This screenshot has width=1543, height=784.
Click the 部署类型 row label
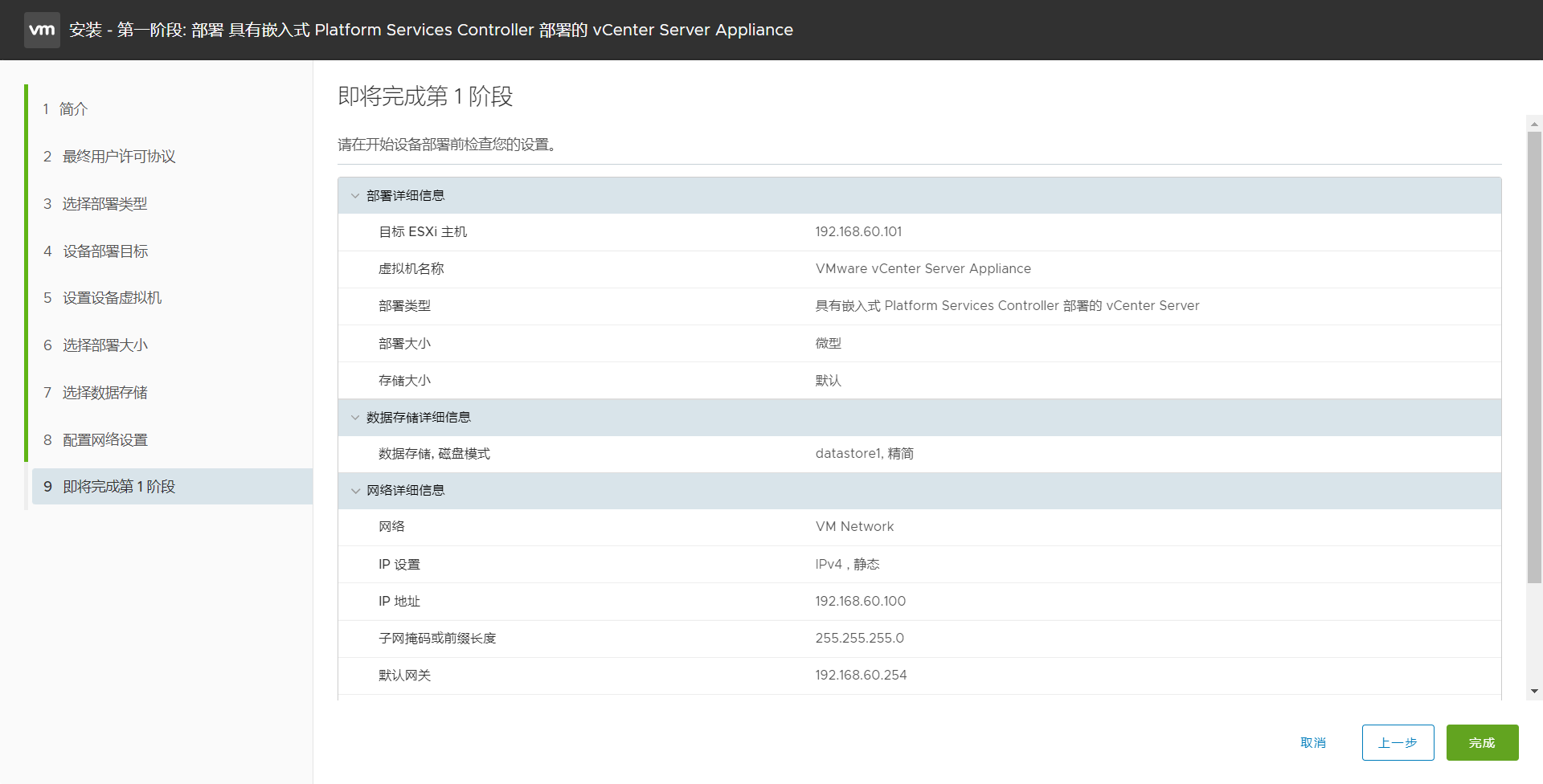404,305
